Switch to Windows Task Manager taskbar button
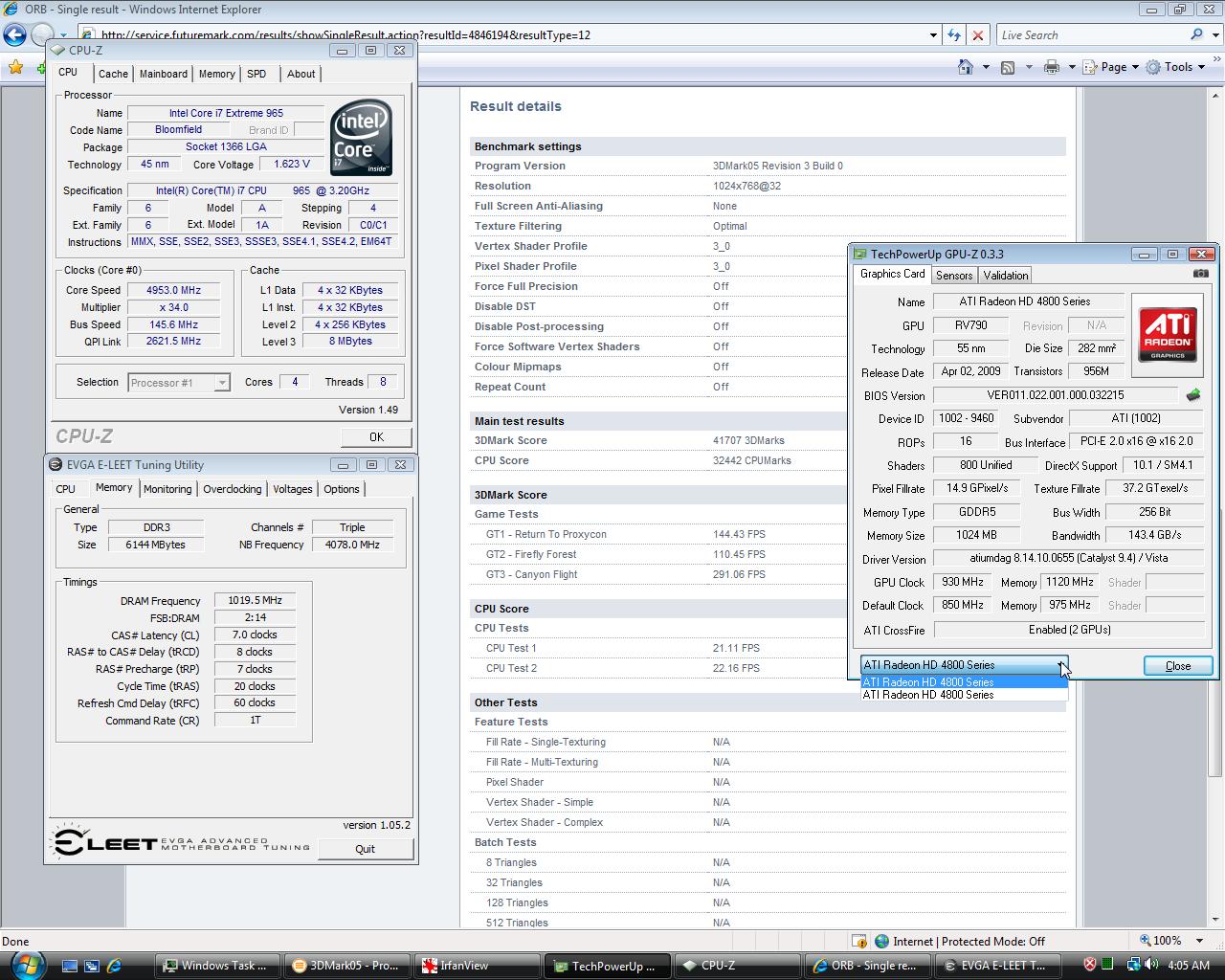Image resolution: width=1225 pixels, height=980 pixels. coord(219,966)
